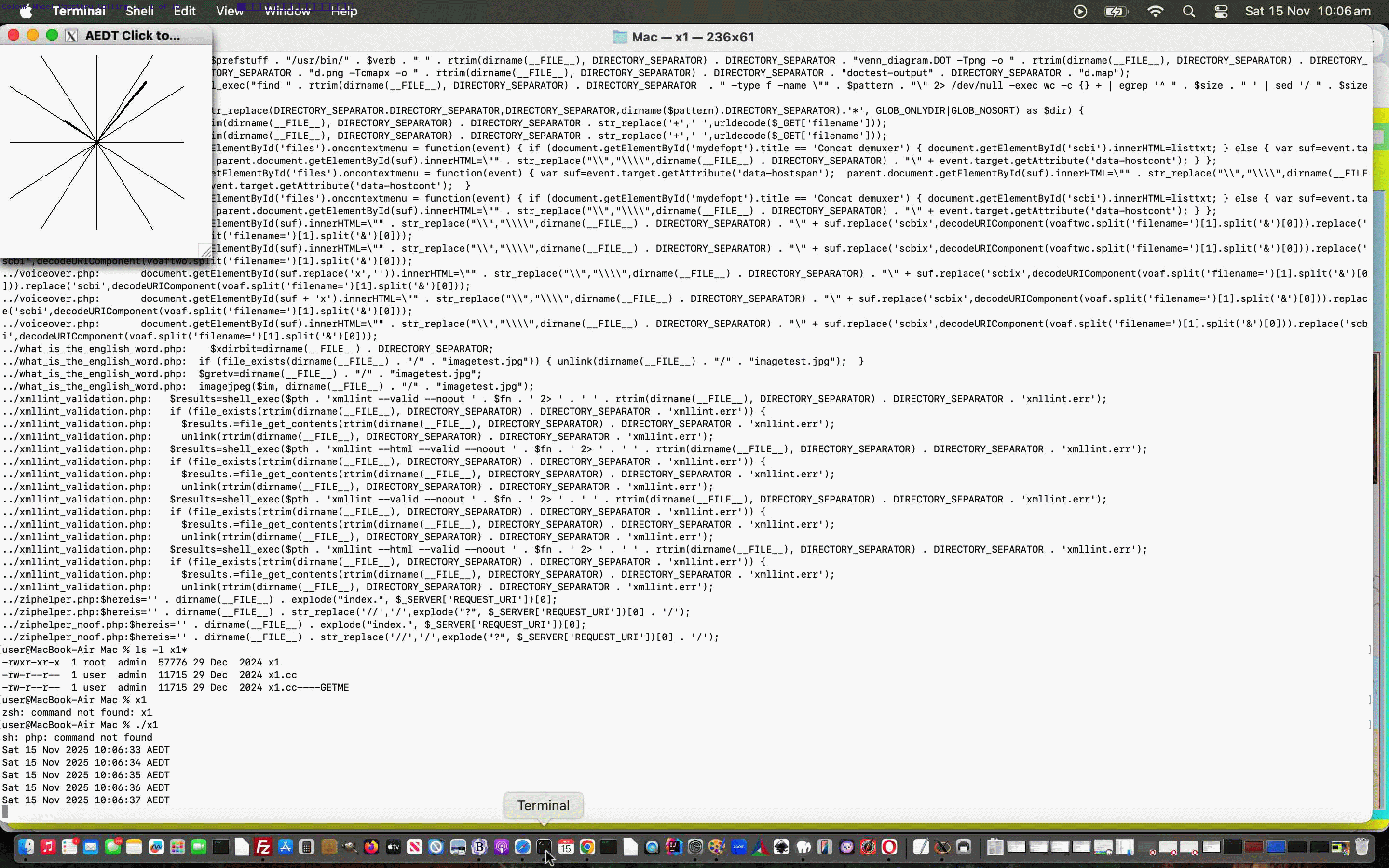Open the App Store from the Dock
This screenshot has width=1389, height=868.
coord(285,847)
